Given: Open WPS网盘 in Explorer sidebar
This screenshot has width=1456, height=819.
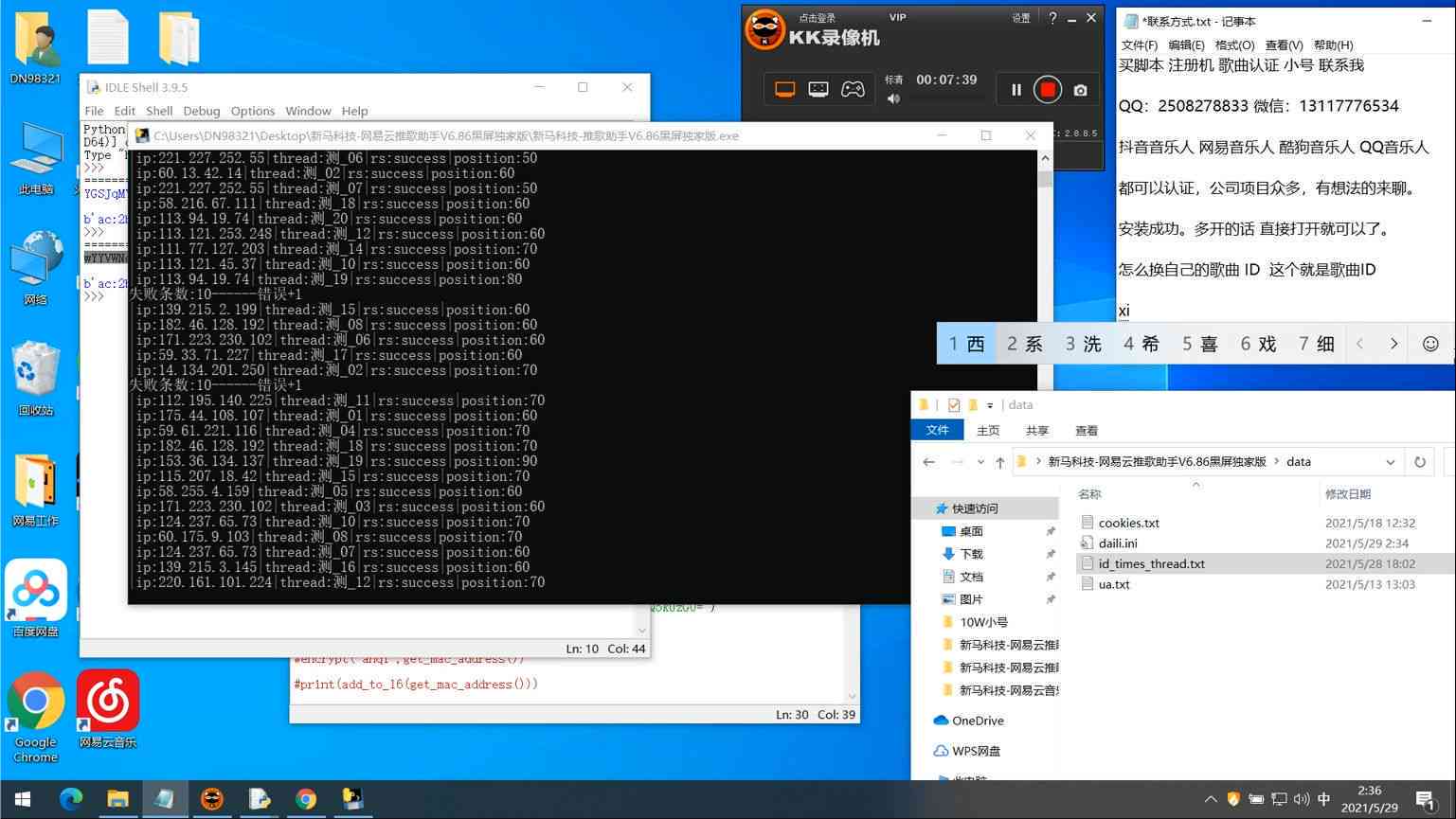Looking at the screenshot, I should [x=976, y=751].
